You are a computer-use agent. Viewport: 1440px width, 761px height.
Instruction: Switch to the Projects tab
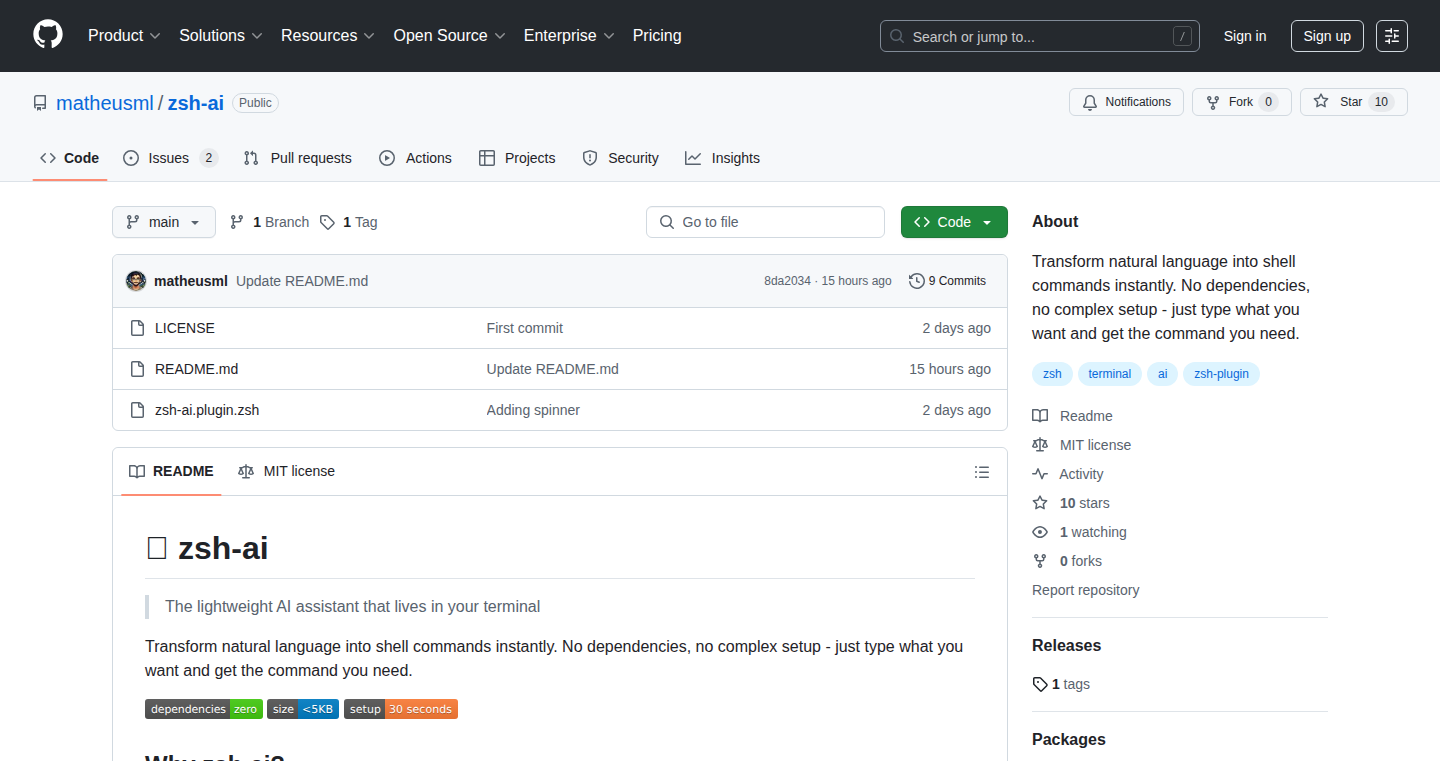coord(517,158)
